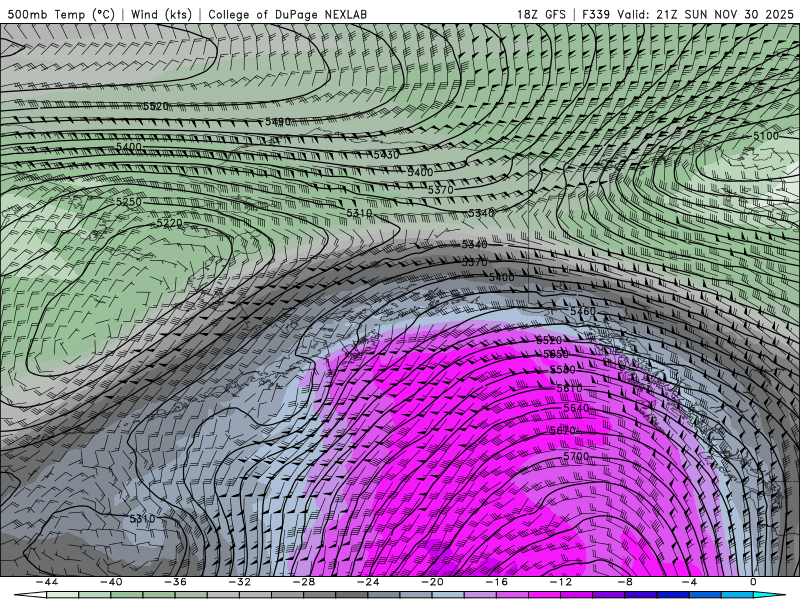Click the -36 color bar label

coord(175,582)
